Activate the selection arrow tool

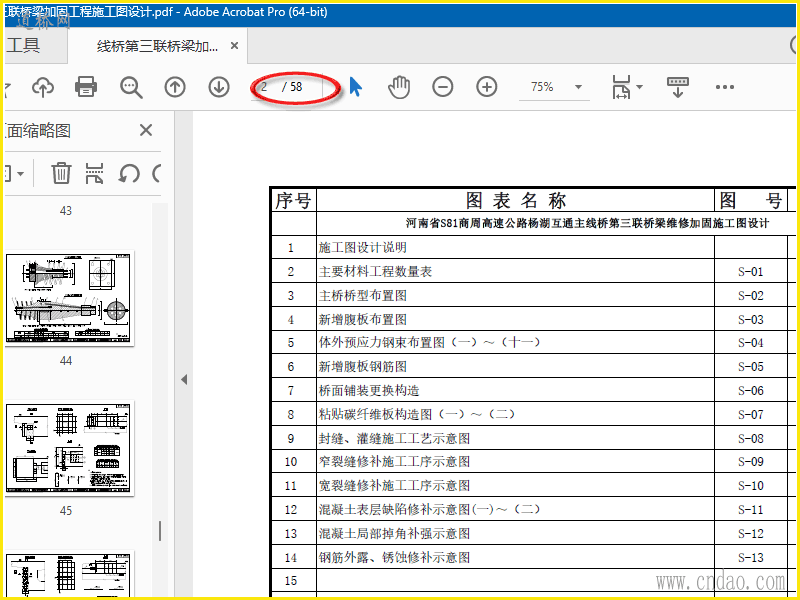click(356, 87)
